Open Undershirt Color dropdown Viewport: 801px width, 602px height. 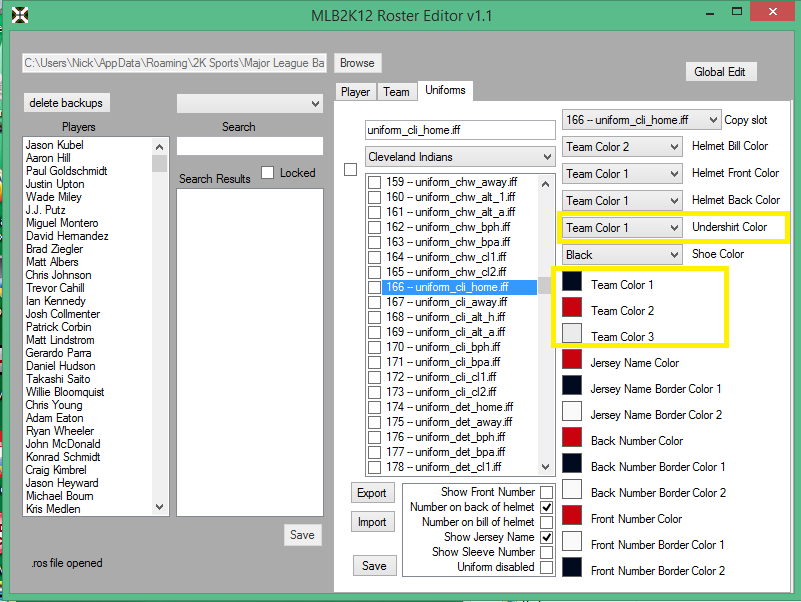pos(623,227)
